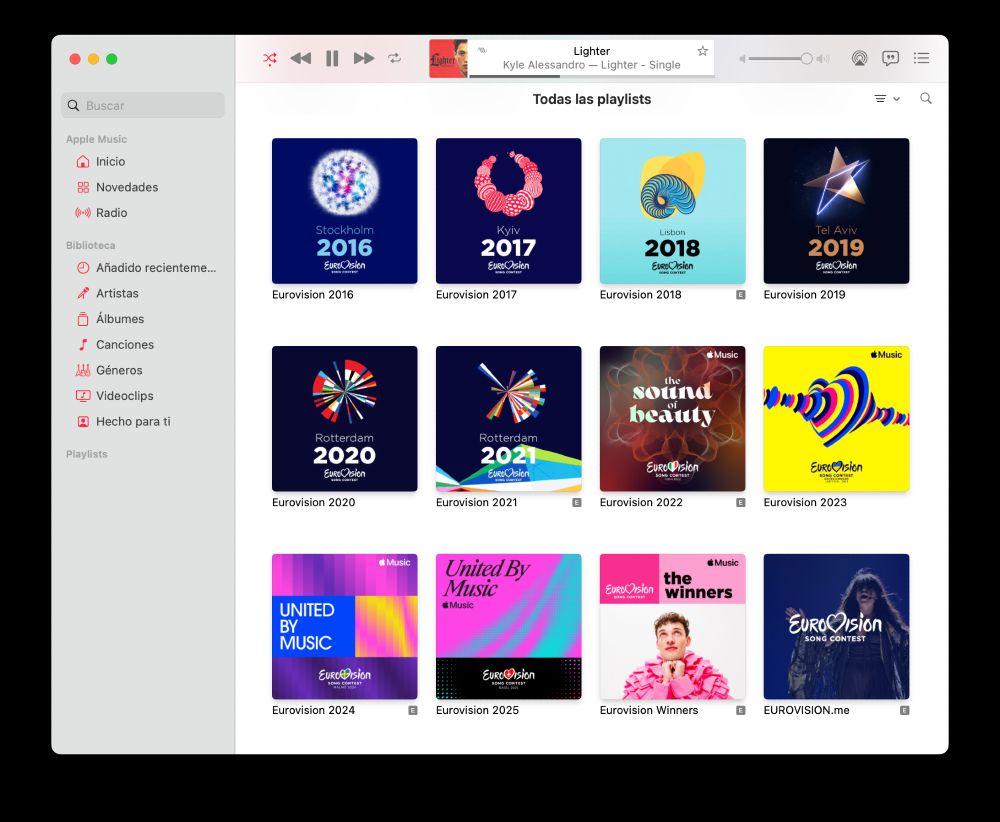Open Eurovision 2016 playlist cover
1000x822 pixels.
[344, 211]
